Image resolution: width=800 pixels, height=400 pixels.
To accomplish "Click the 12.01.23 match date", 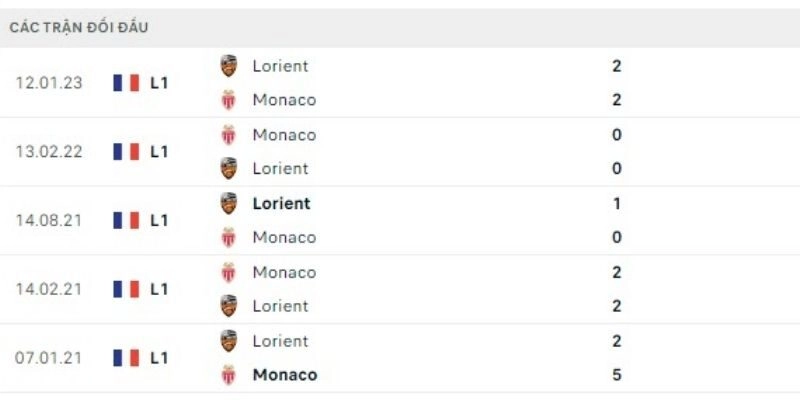I will pos(49,83).
